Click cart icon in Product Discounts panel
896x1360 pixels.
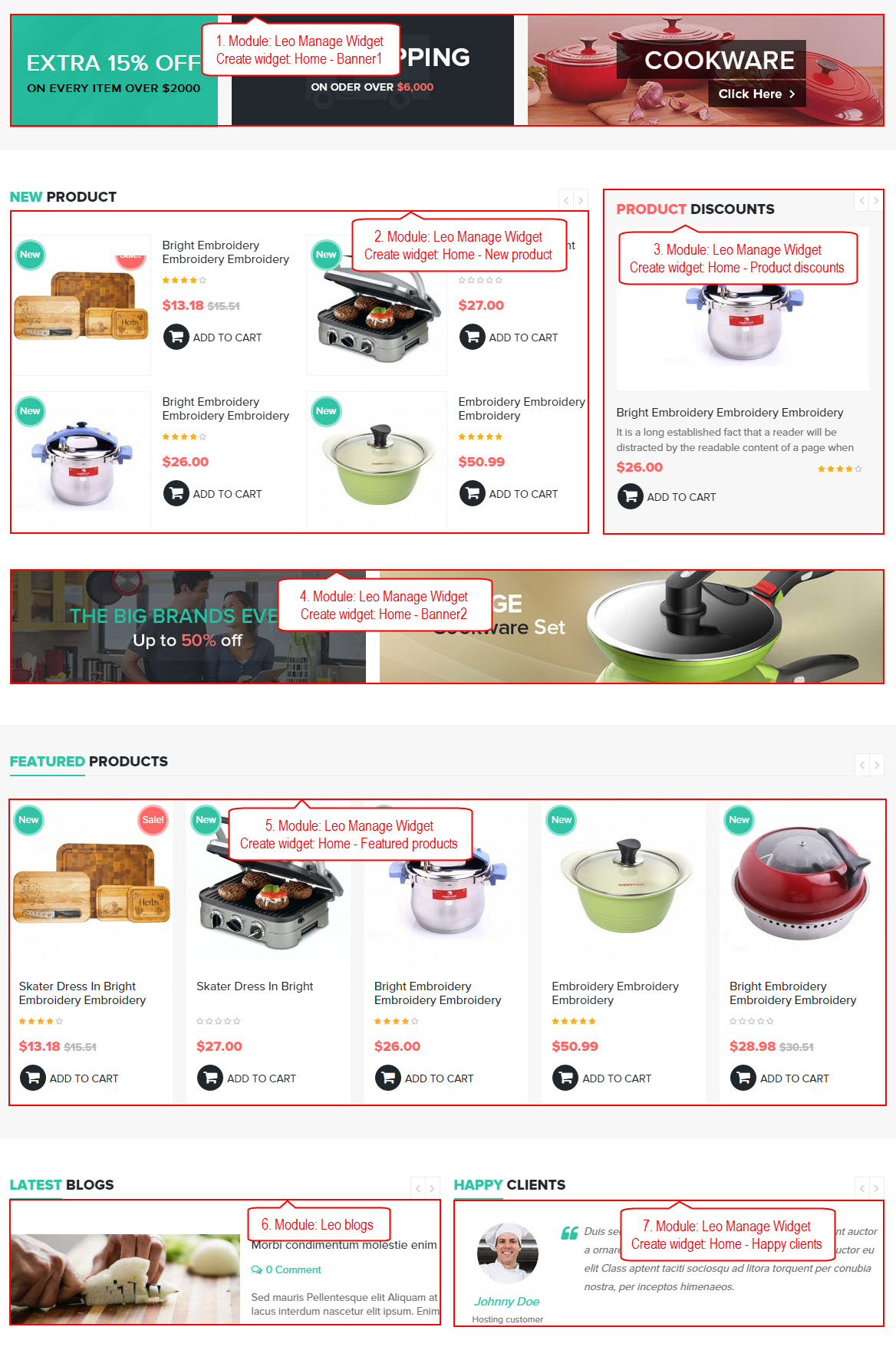(630, 496)
